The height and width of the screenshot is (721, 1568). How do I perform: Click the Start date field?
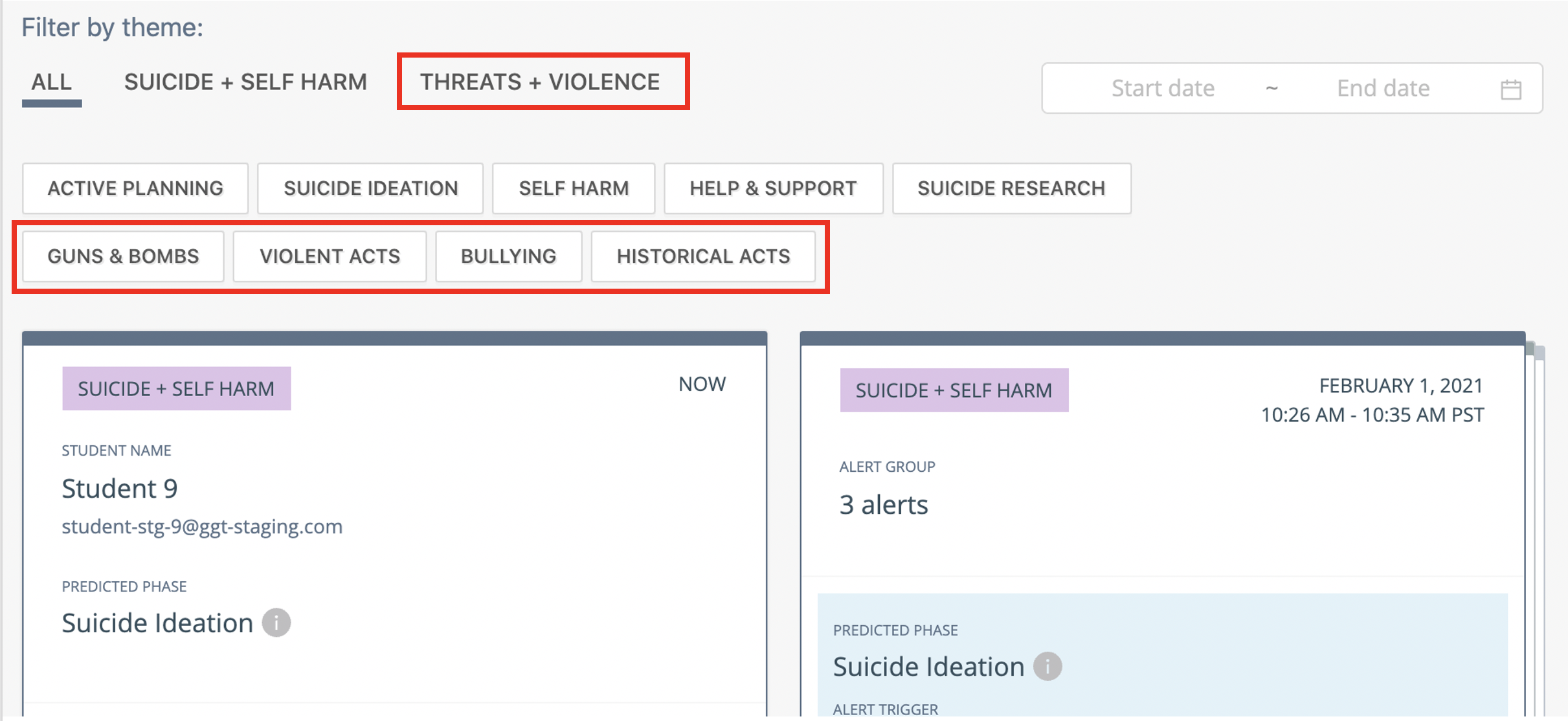click(1162, 88)
